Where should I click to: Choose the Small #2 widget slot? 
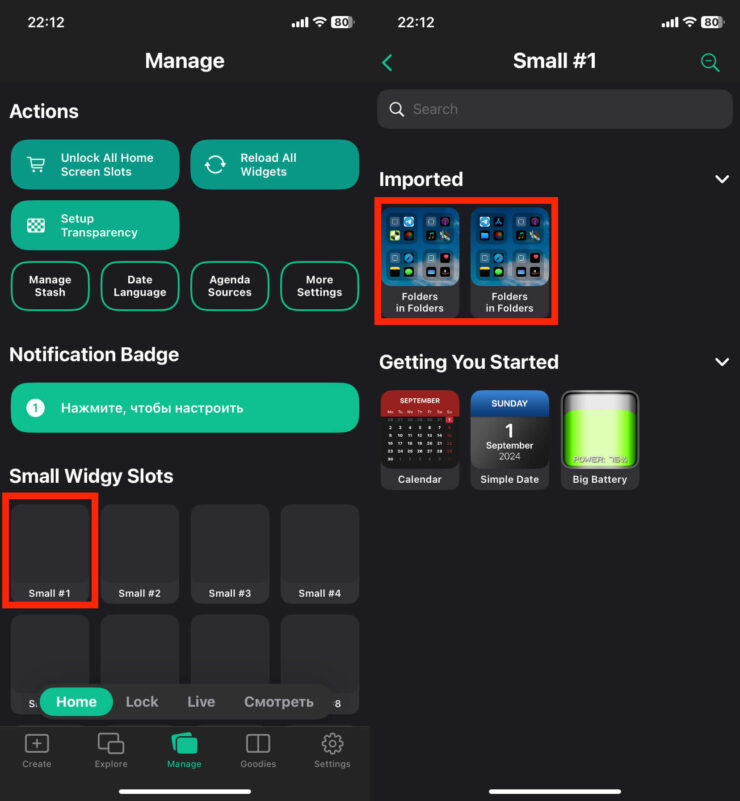click(140, 554)
